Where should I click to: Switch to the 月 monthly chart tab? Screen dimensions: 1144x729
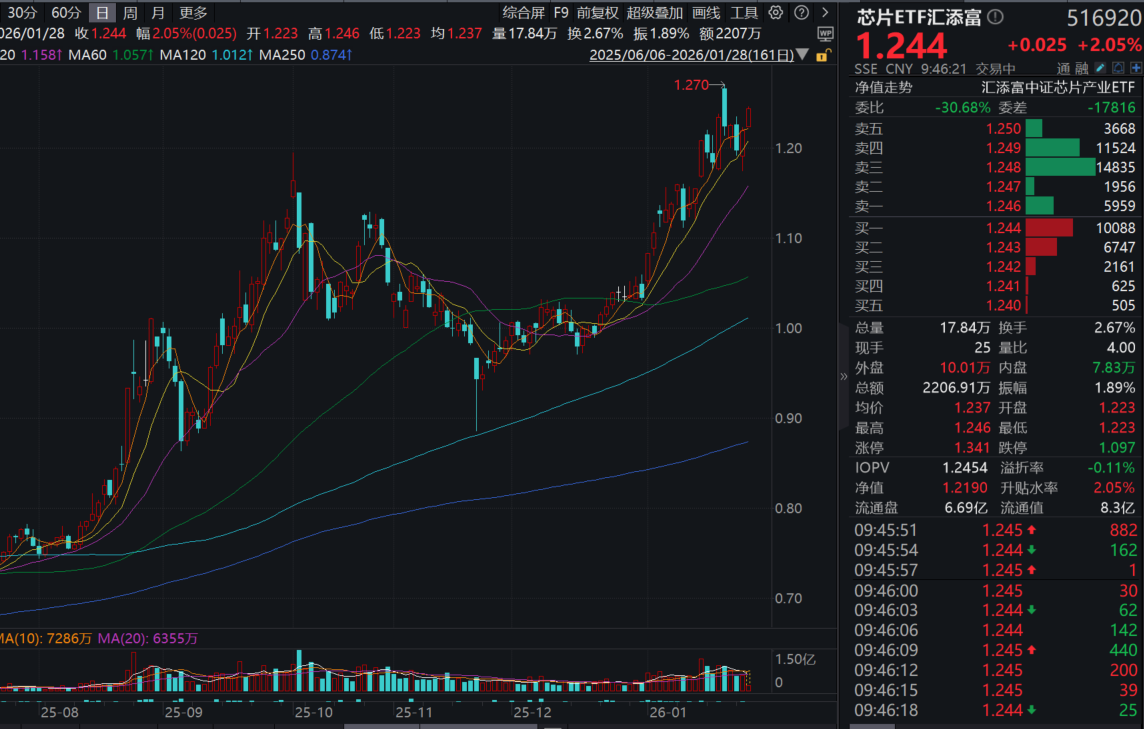pos(157,13)
